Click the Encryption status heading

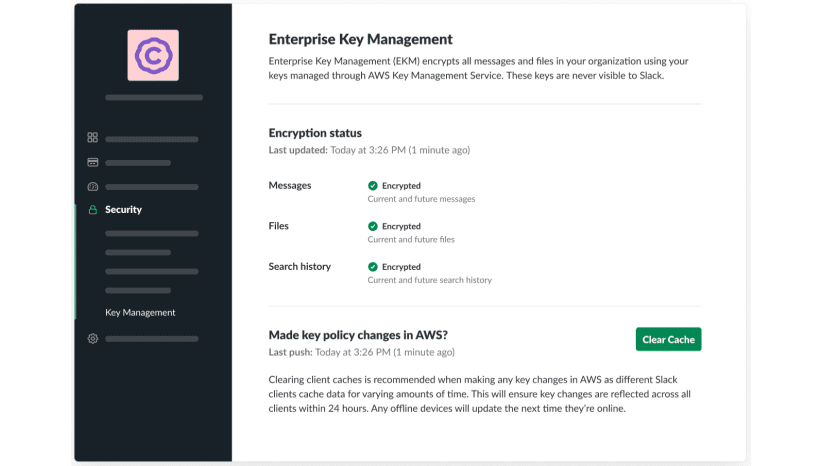click(315, 133)
